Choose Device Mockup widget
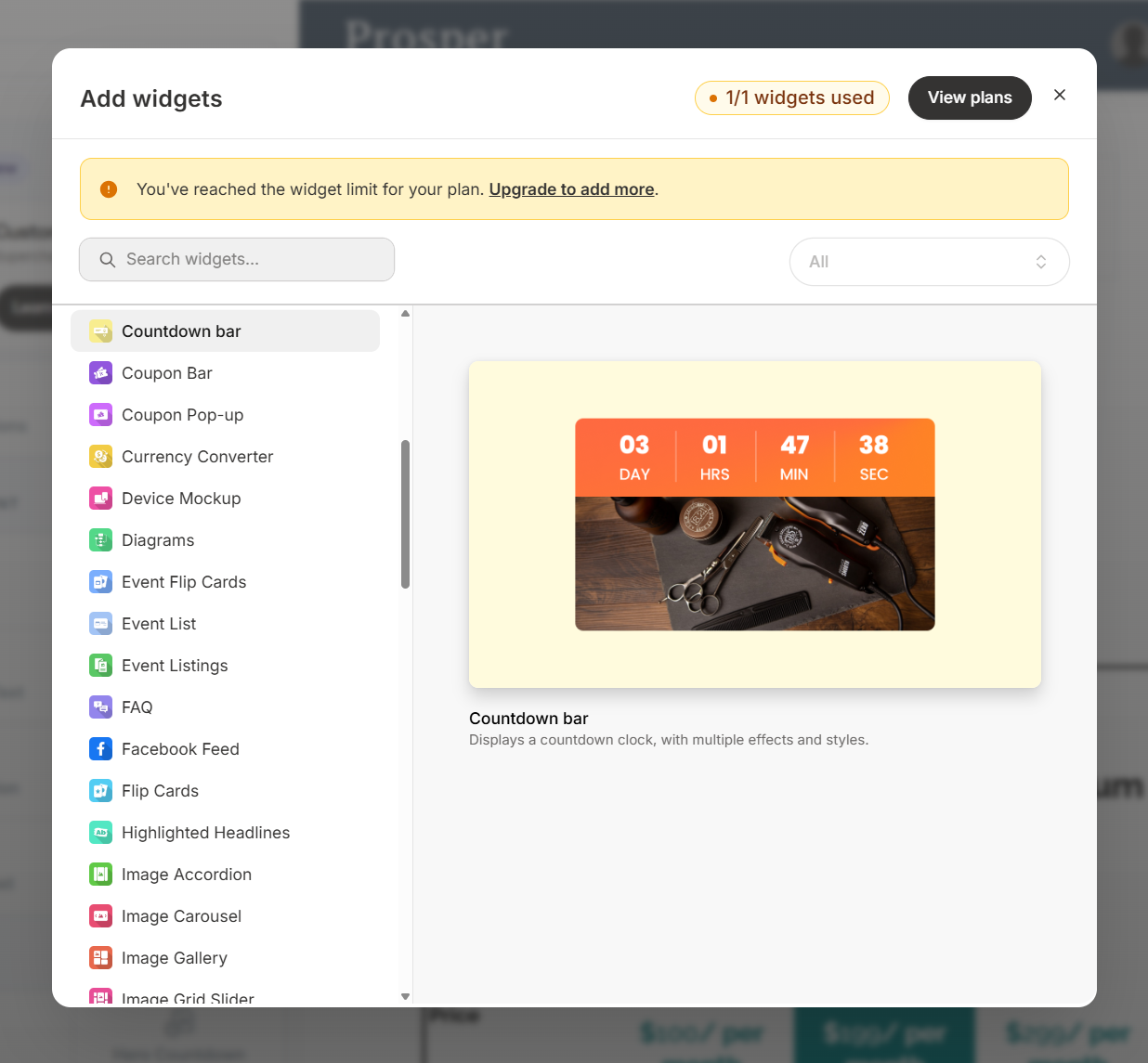1148x1063 pixels. (226, 499)
